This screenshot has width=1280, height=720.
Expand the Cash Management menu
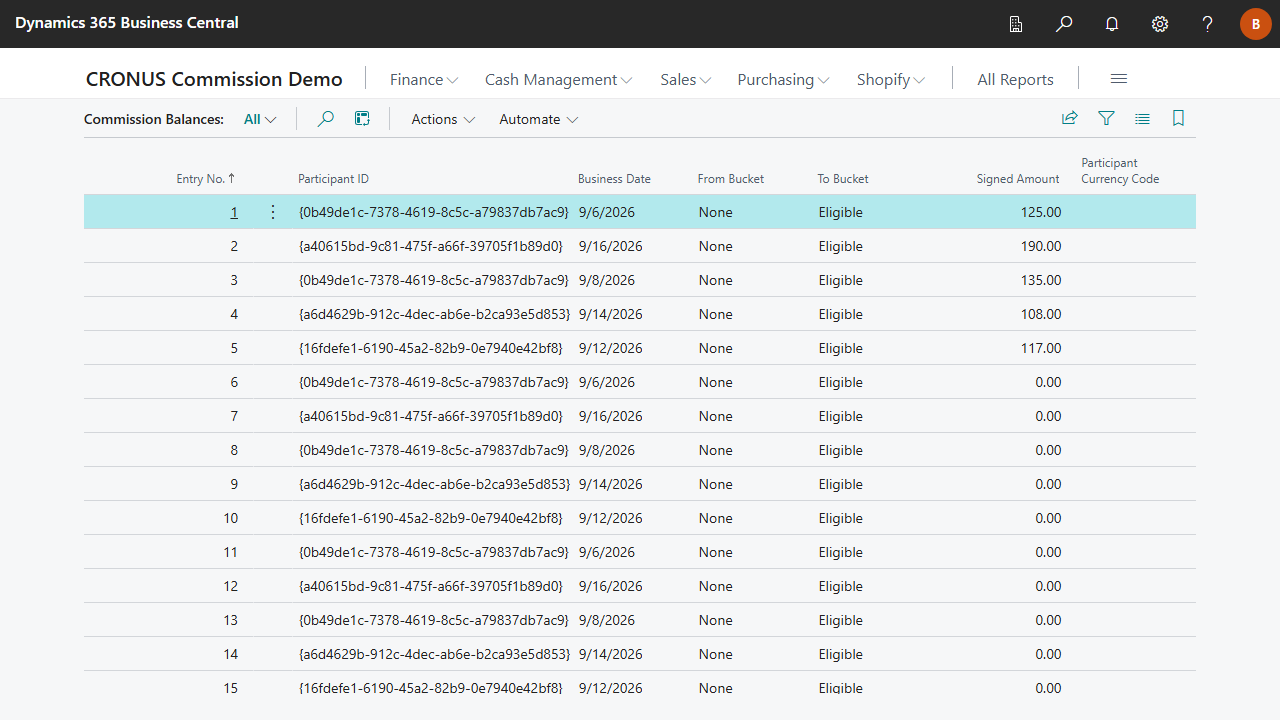coord(558,80)
